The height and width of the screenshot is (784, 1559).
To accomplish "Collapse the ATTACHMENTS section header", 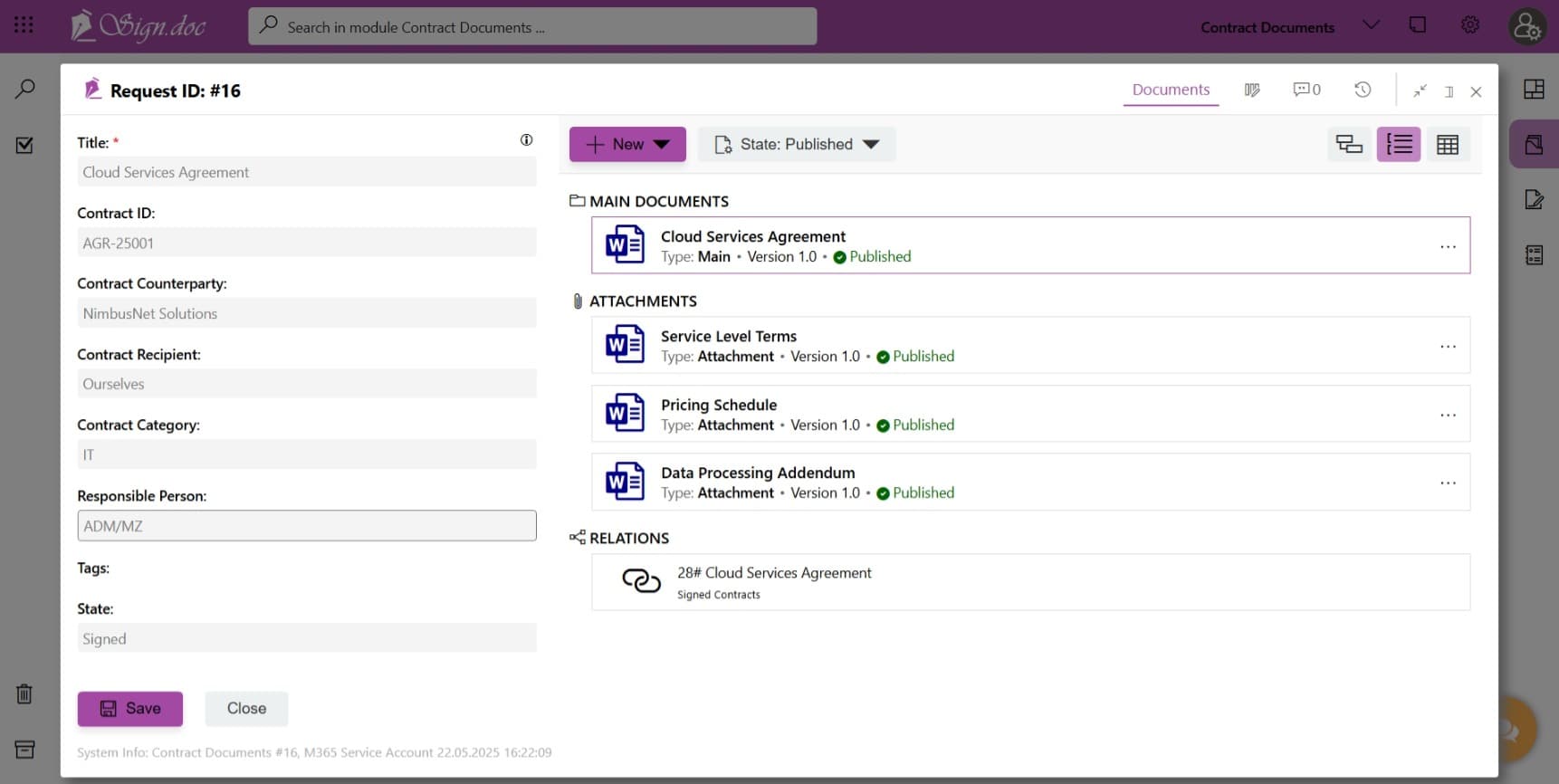I will click(635, 301).
